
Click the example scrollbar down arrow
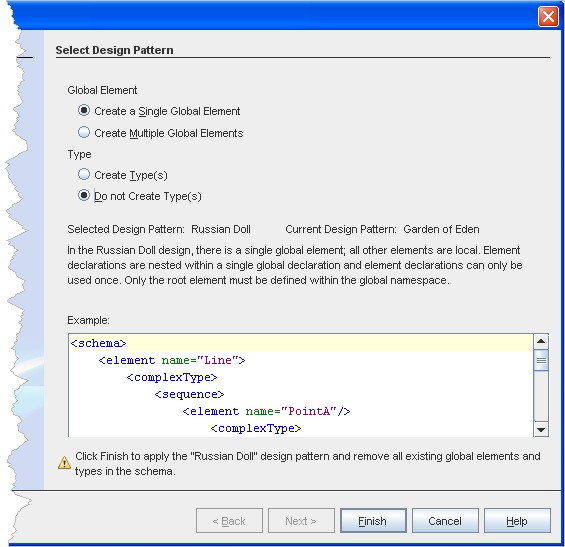tap(541, 429)
